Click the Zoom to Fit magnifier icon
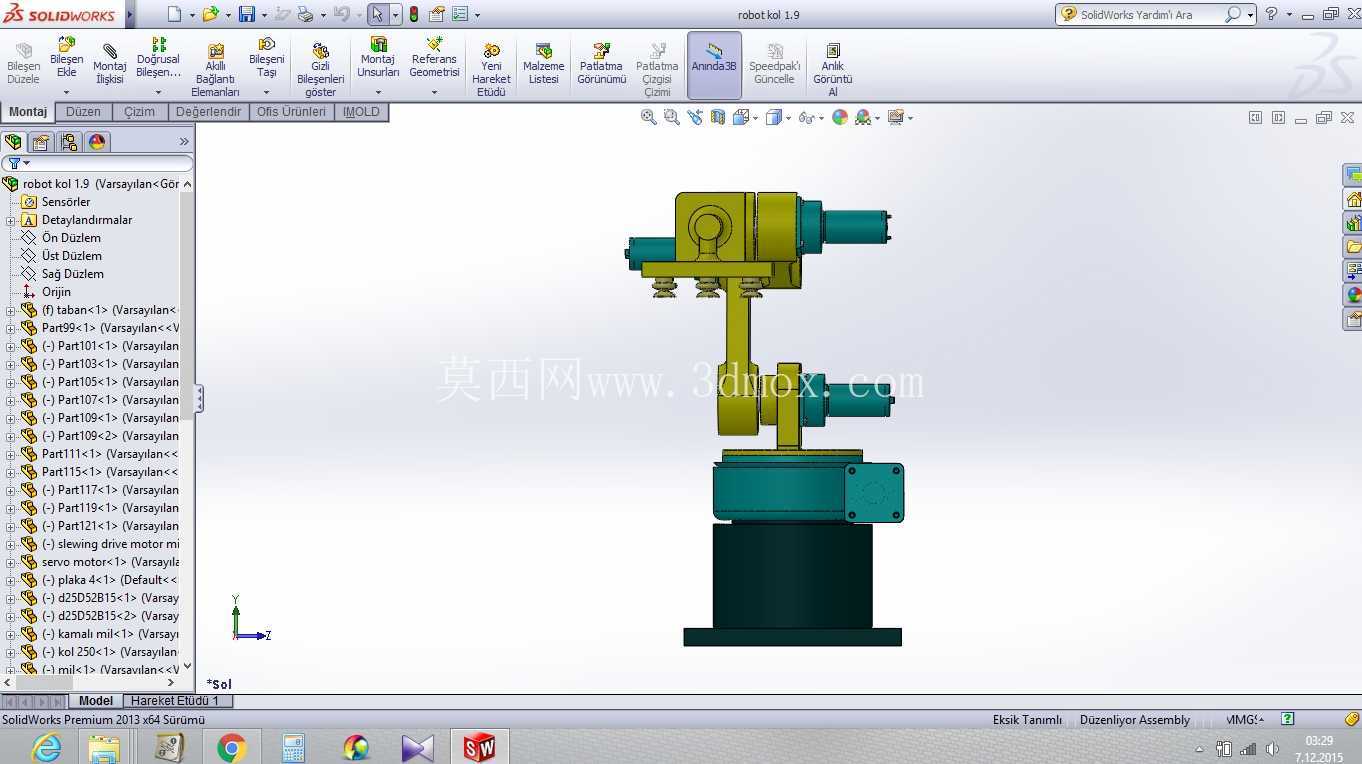Image resolution: width=1362 pixels, height=764 pixels. [x=649, y=117]
